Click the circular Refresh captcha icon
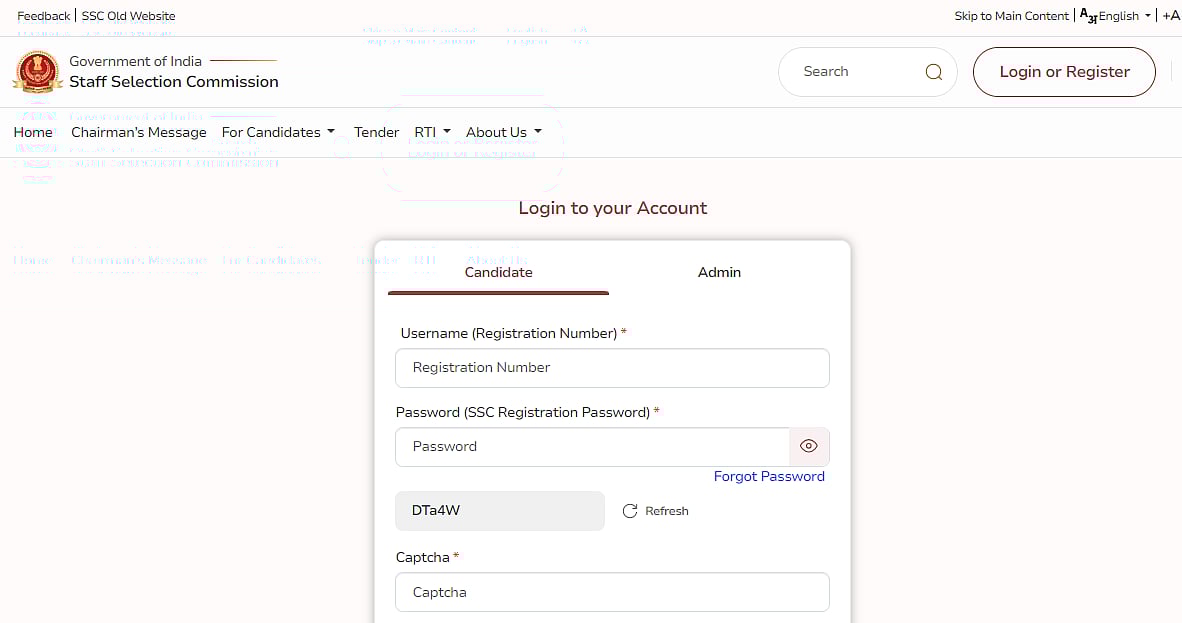The height and width of the screenshot is (623, 1182). point(629,511)
